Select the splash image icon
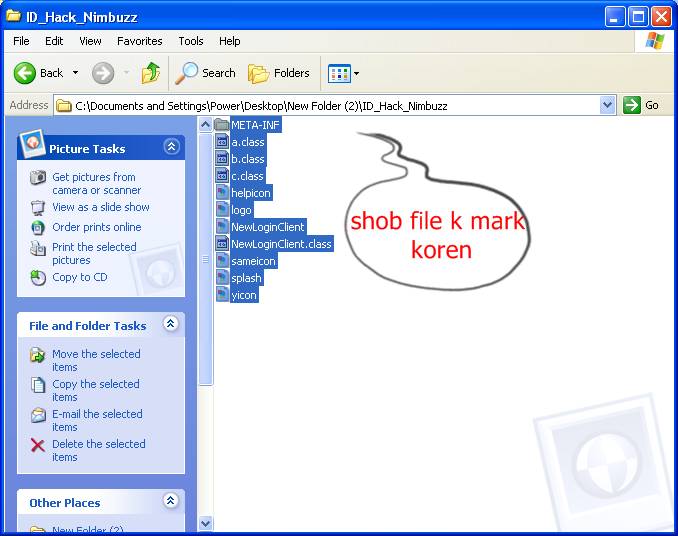 (x=222, y=278)
